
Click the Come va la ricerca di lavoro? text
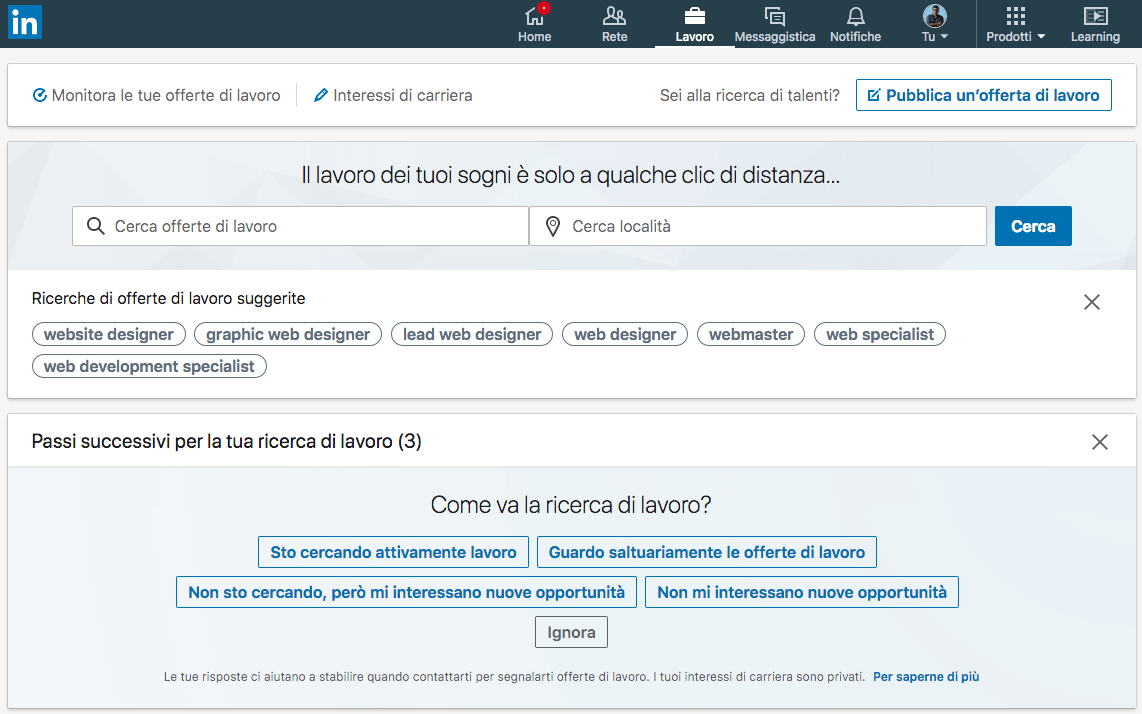point(571,505)
